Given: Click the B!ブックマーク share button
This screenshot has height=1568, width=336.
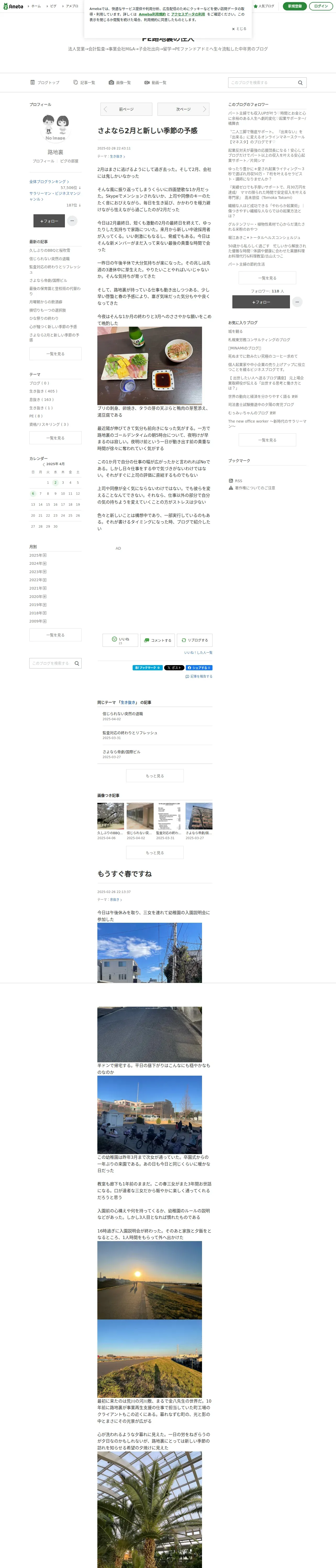Looking at the screenshot, I should coord(148,668).
